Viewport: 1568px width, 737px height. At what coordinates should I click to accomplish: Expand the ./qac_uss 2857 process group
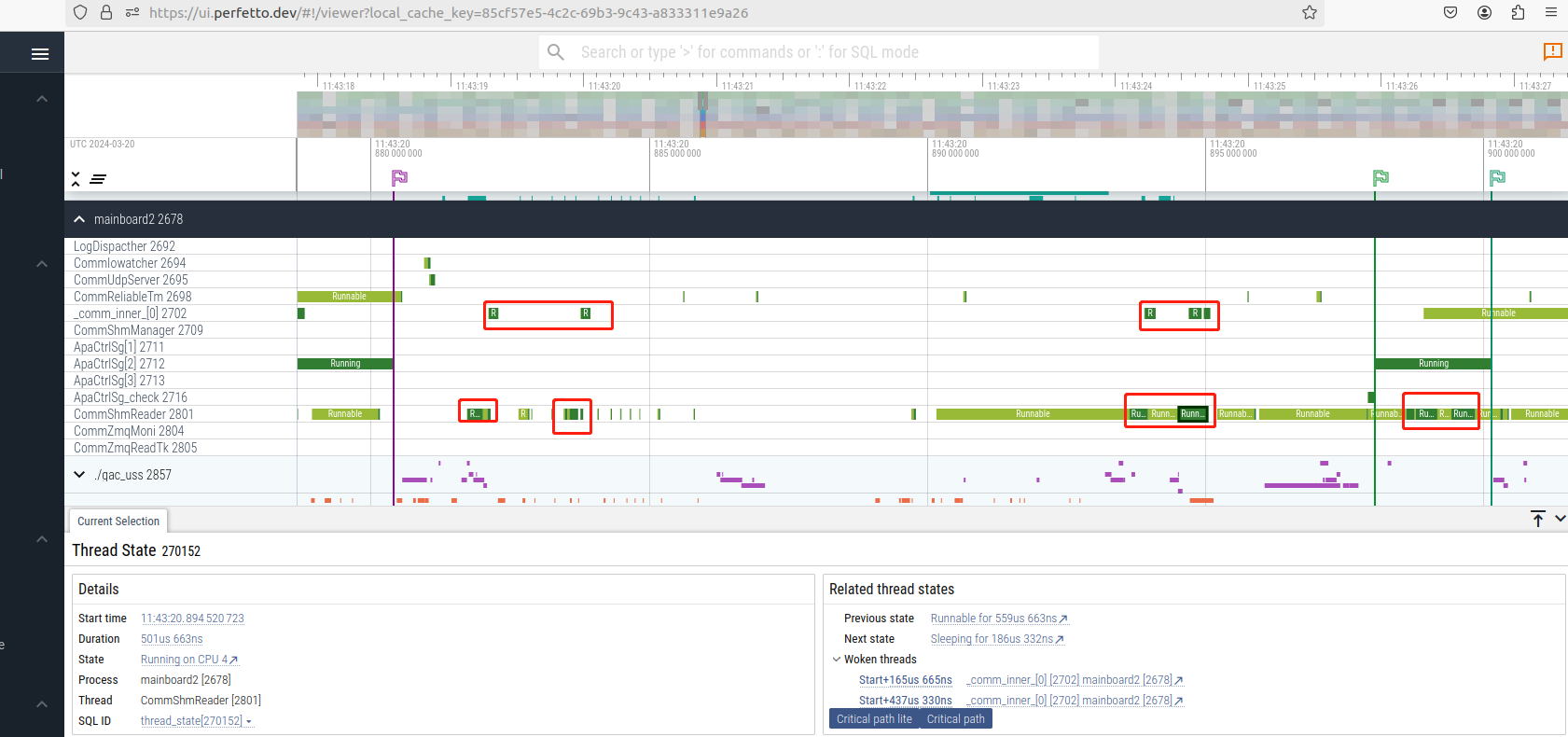click(79, 475)
